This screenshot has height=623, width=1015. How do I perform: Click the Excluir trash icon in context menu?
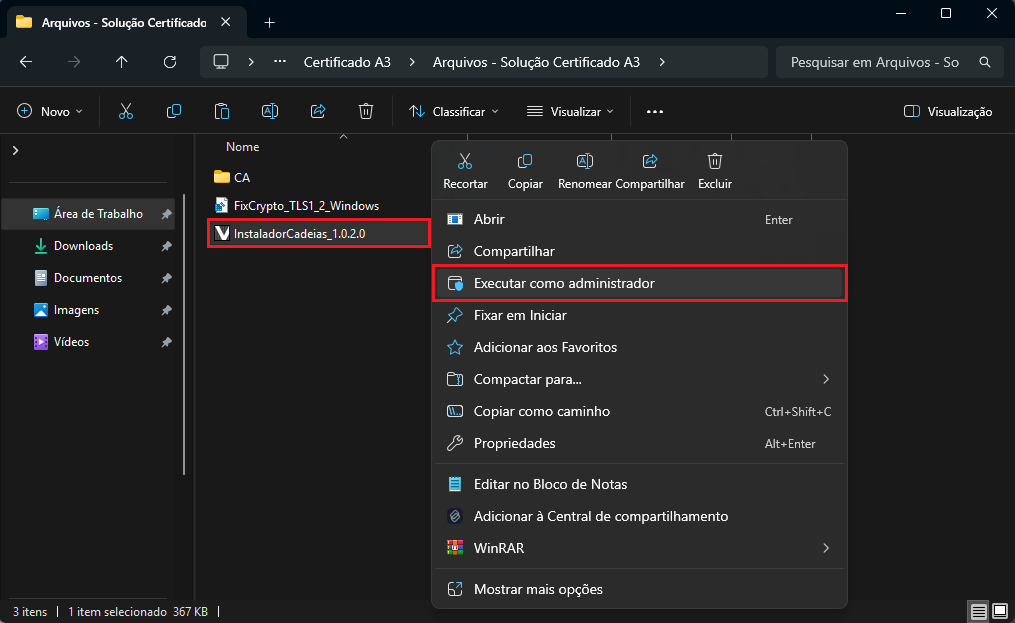(x=714, y=162)
